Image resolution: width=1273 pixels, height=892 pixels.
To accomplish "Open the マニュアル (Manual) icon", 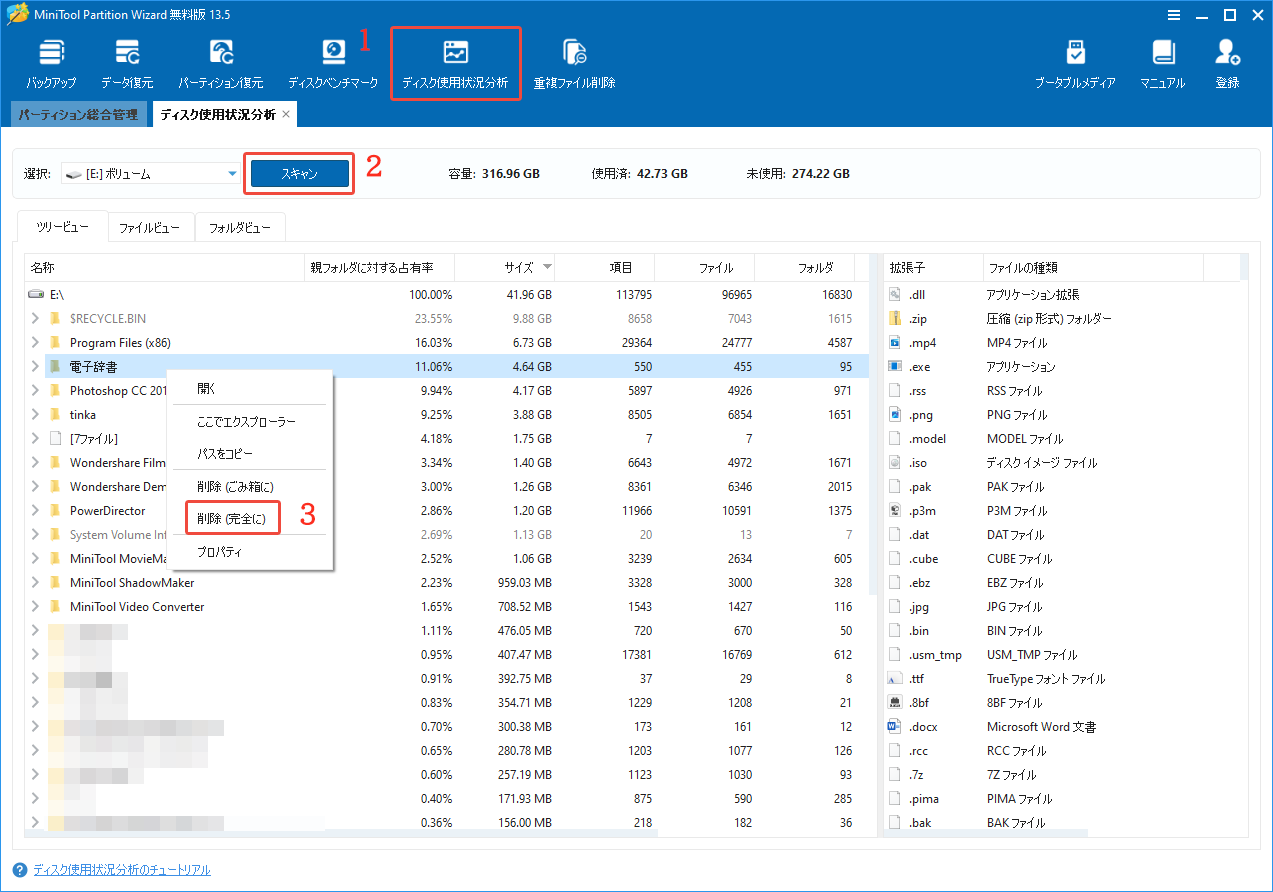I will pyautogui.click(x=1162, y=62).
